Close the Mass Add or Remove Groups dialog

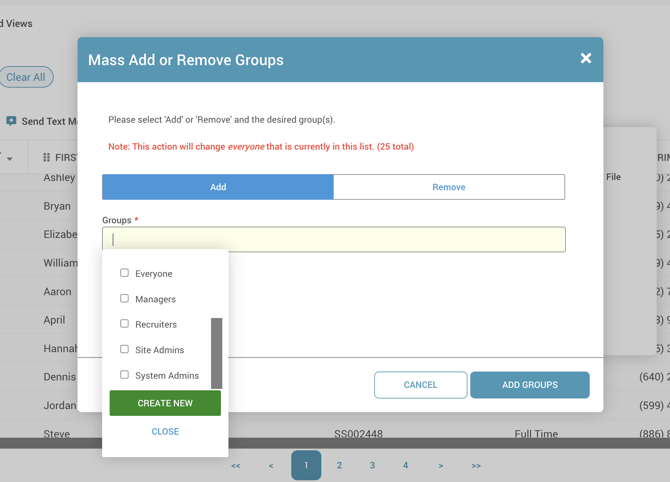(x=586, y=59)
